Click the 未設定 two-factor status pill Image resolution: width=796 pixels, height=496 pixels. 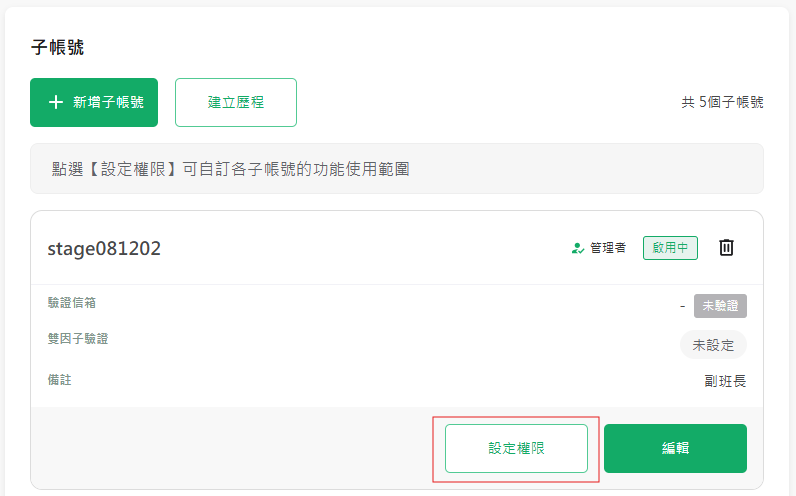tap(713, 345)
